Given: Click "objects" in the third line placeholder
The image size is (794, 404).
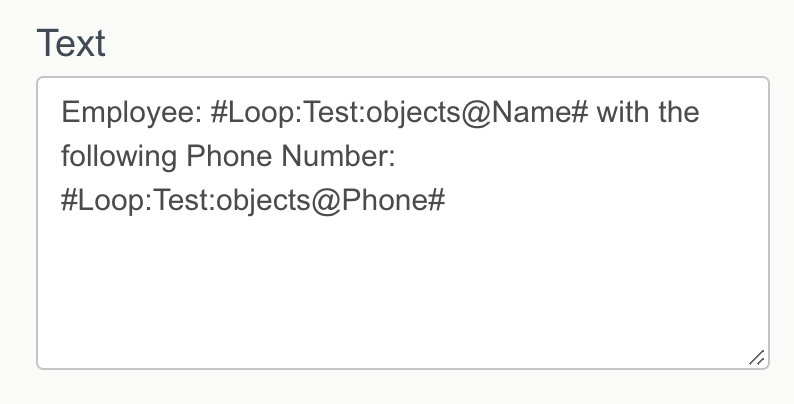Looking at the screenshot, I should click(x=262, y=201).
